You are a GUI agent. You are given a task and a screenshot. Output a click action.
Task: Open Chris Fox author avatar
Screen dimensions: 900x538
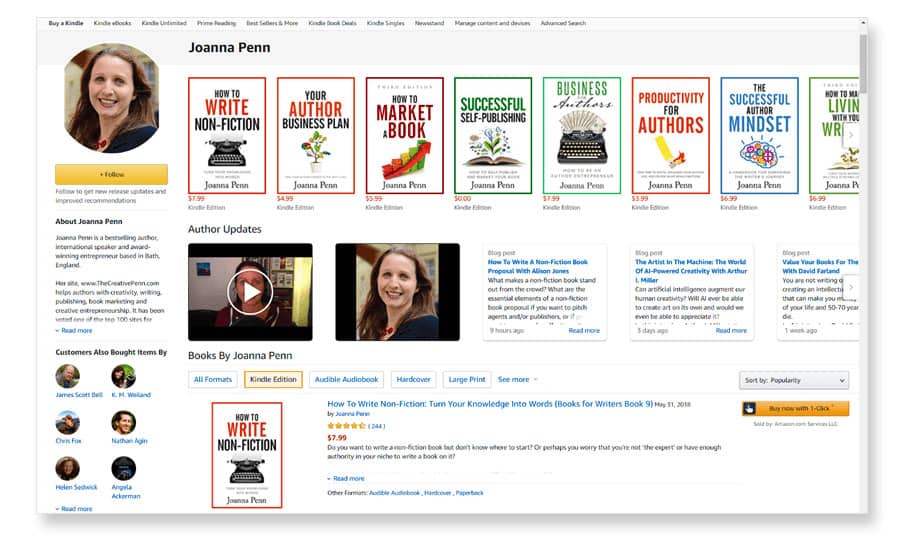[x=67, y=422]
